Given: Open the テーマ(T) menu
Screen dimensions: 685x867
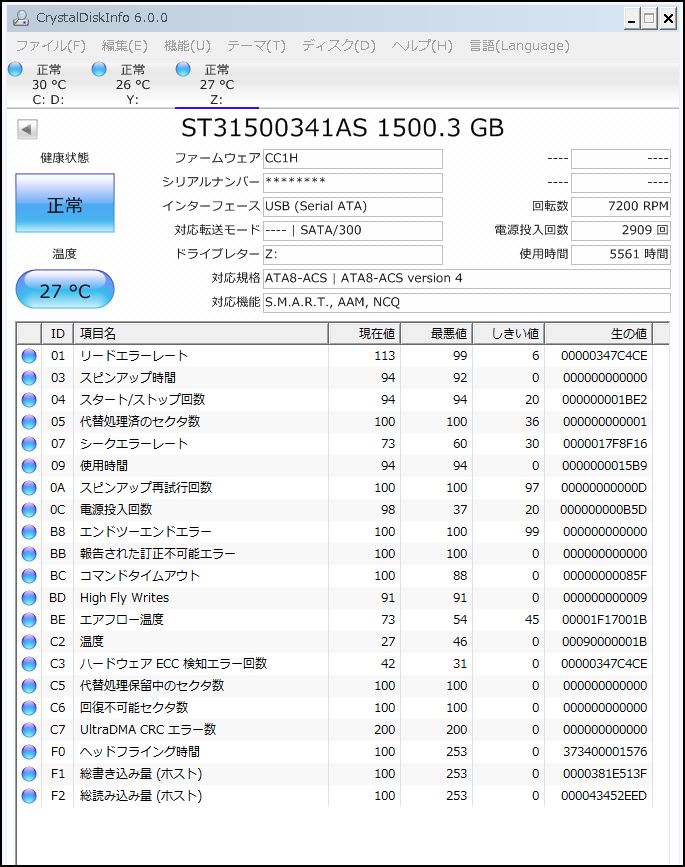Looking at the screenshot, I should point(257,46).
